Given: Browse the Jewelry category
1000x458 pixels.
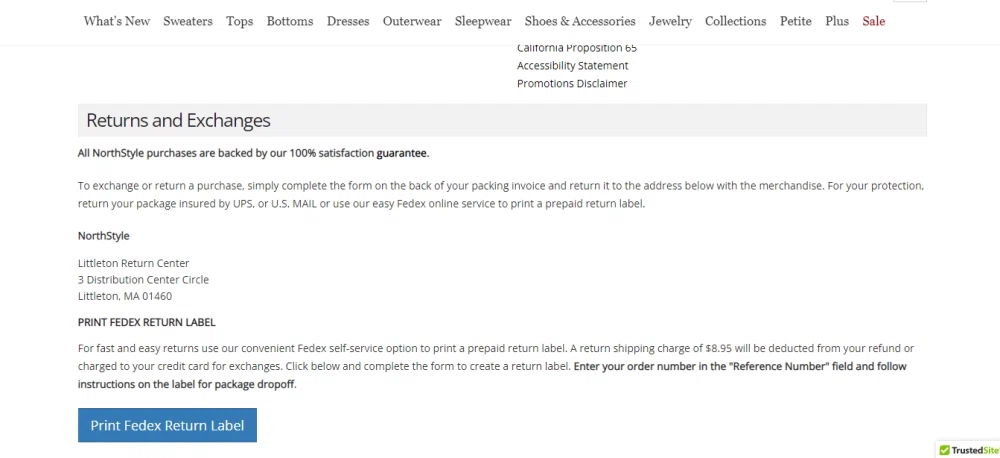Looking at the screenshot, I should 670,21.
